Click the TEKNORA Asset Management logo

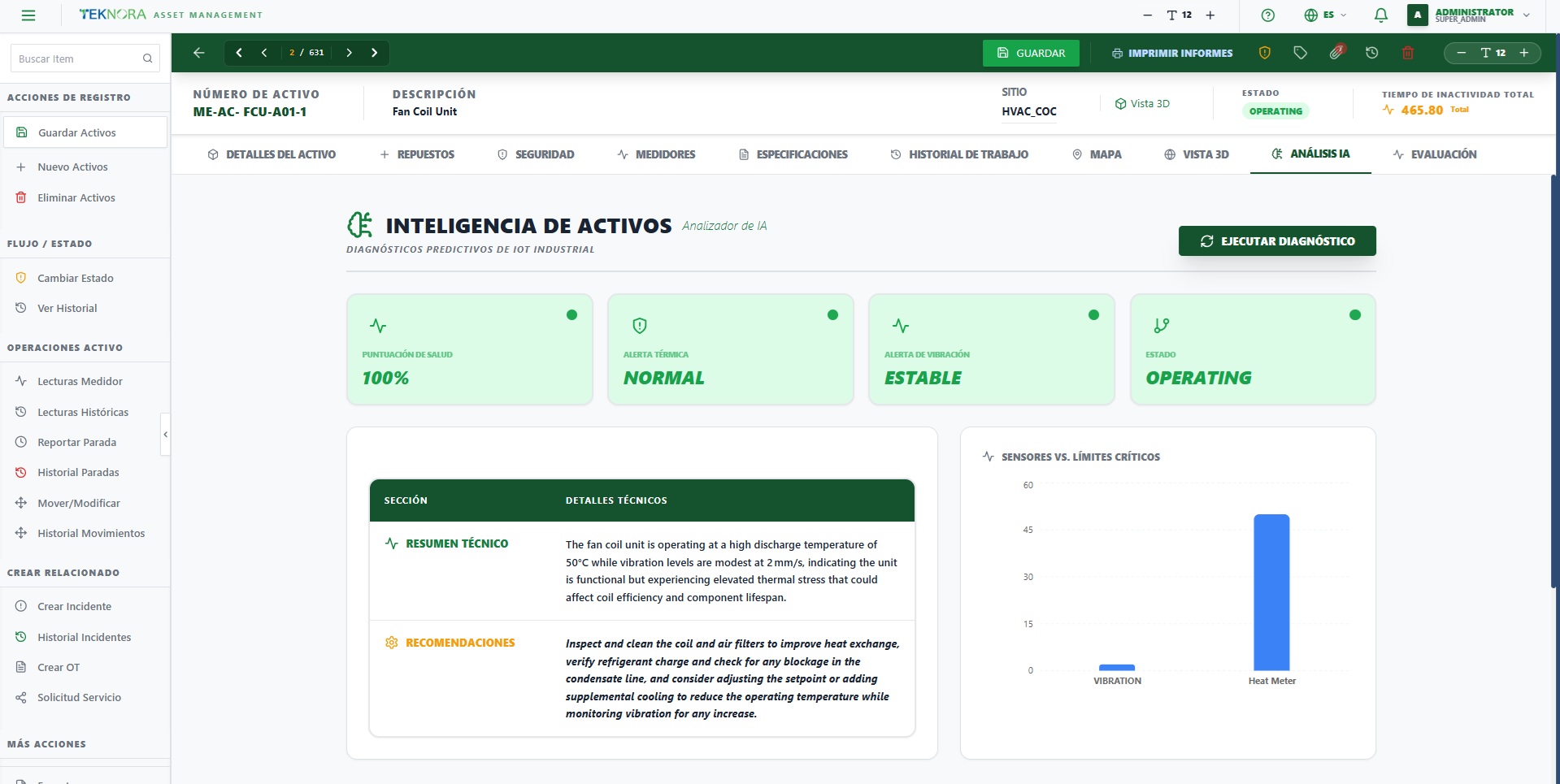171,15
